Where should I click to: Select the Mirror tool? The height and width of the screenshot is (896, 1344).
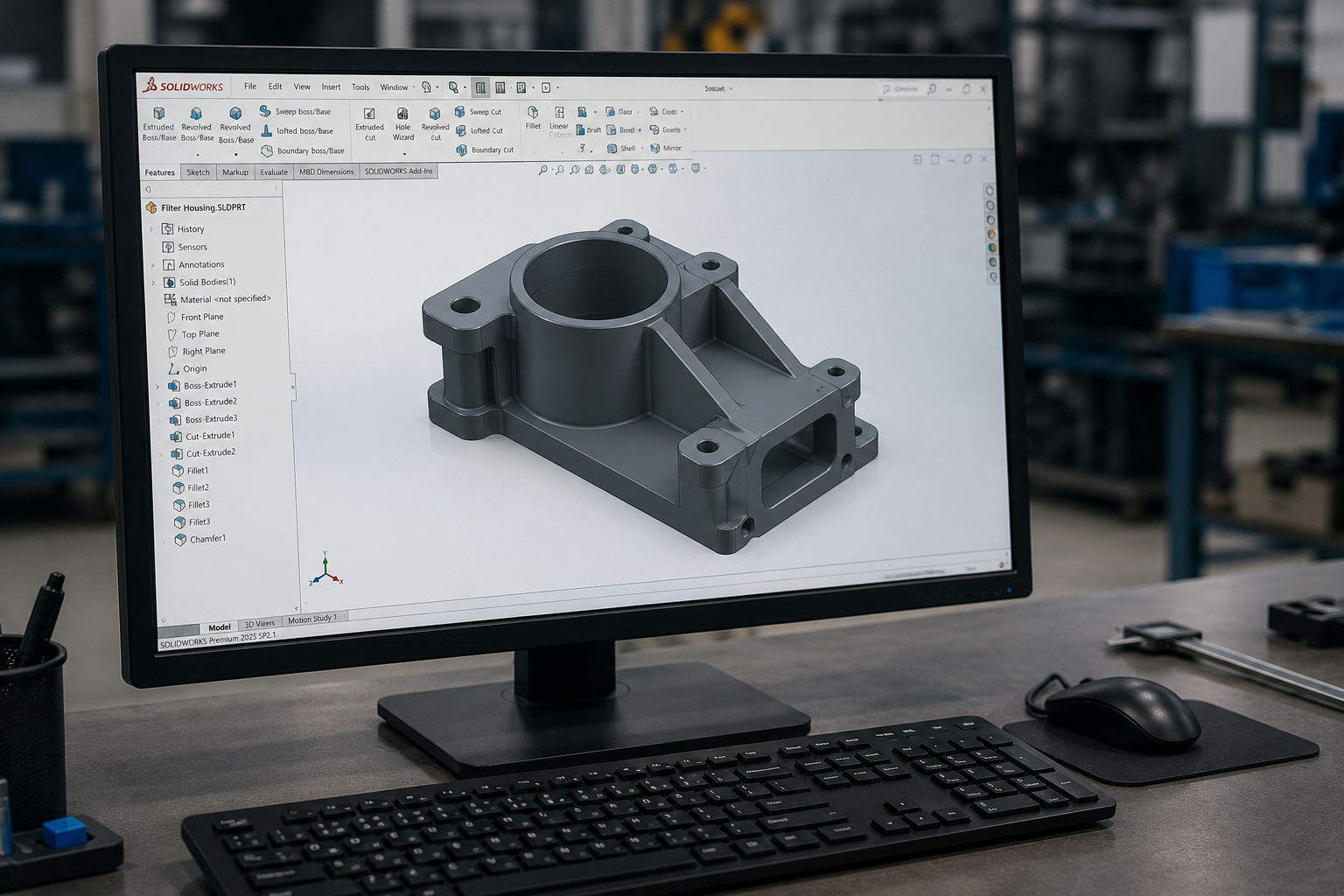(665, 148)
